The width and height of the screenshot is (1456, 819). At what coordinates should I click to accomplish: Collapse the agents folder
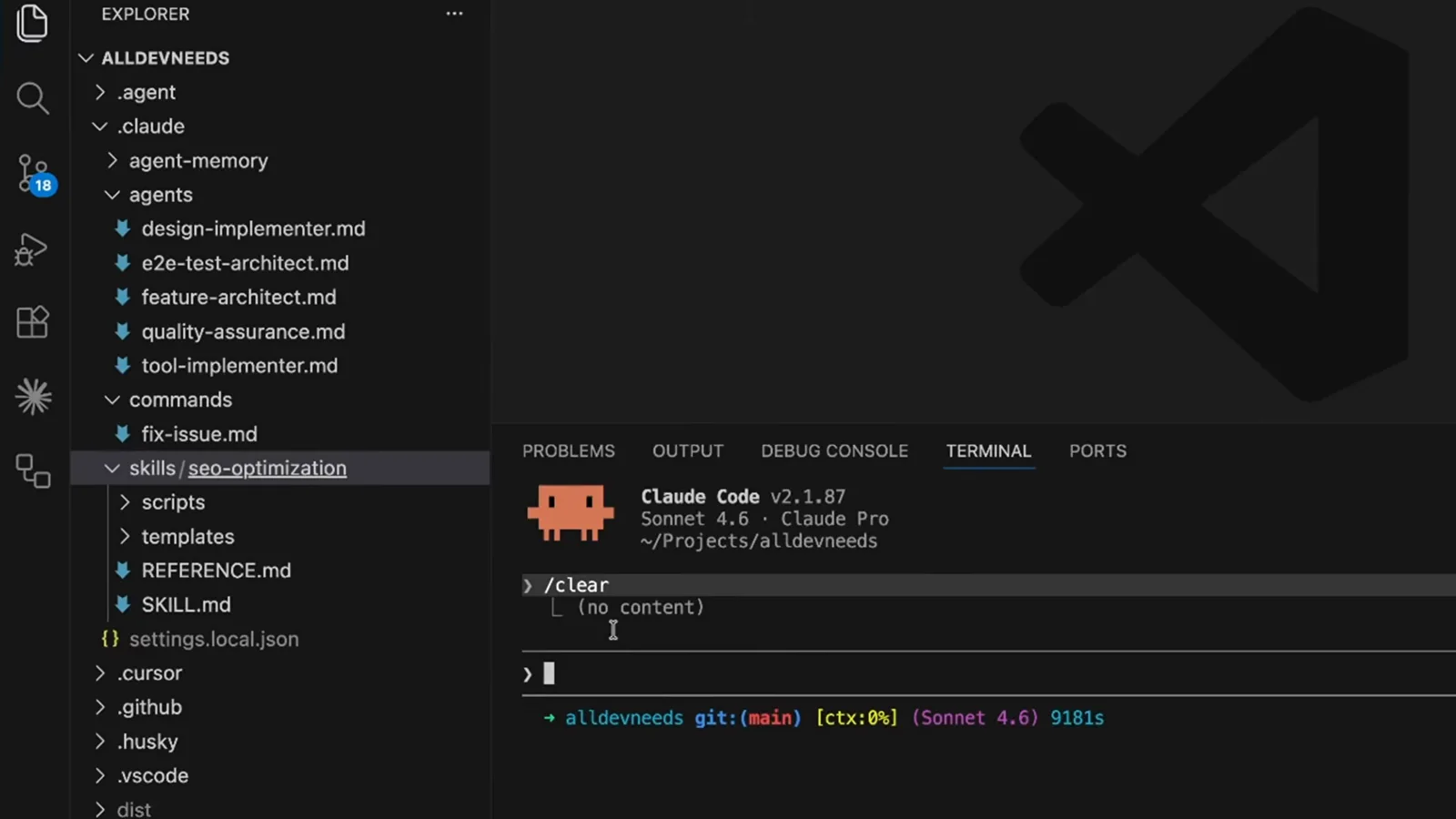112,195
